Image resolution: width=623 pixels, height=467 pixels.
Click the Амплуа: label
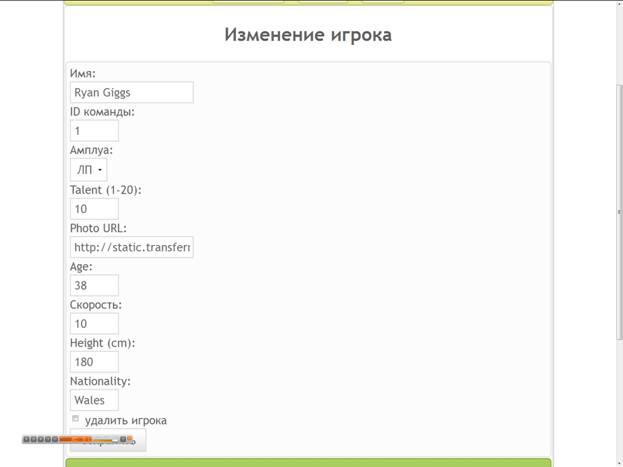click(x=91, y=150)
